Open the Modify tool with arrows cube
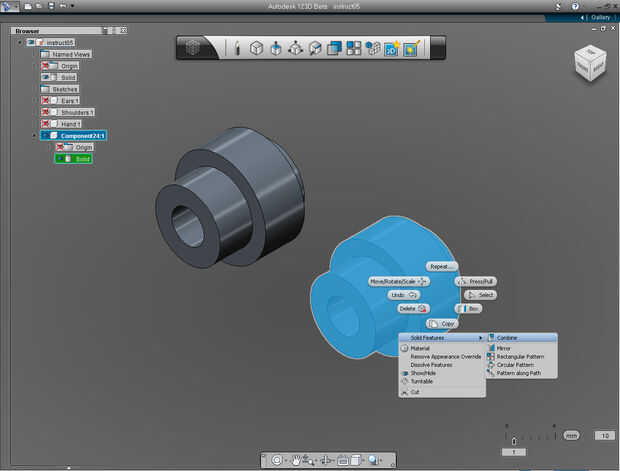This screenshot has height=471, width=620. click(x=295, y=48)
